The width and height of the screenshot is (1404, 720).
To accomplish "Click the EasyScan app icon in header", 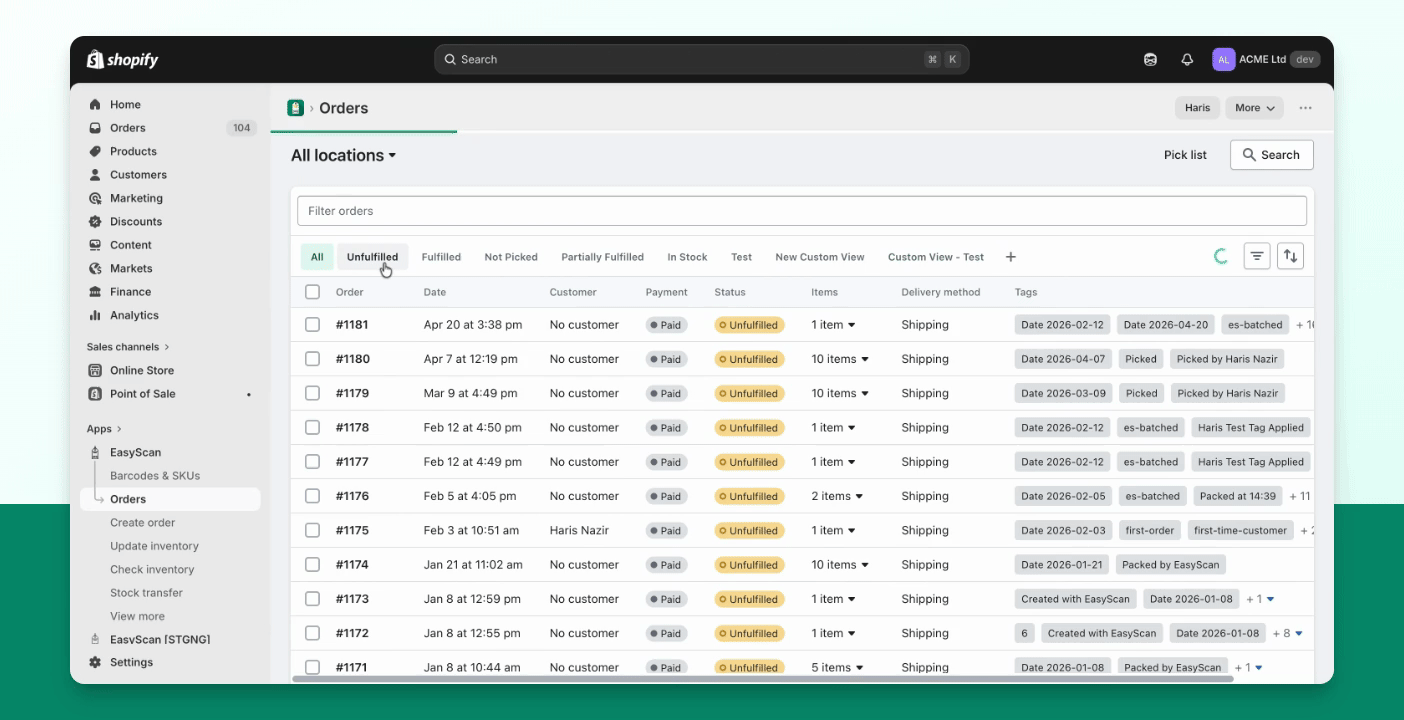I will [x=295, y=108].
